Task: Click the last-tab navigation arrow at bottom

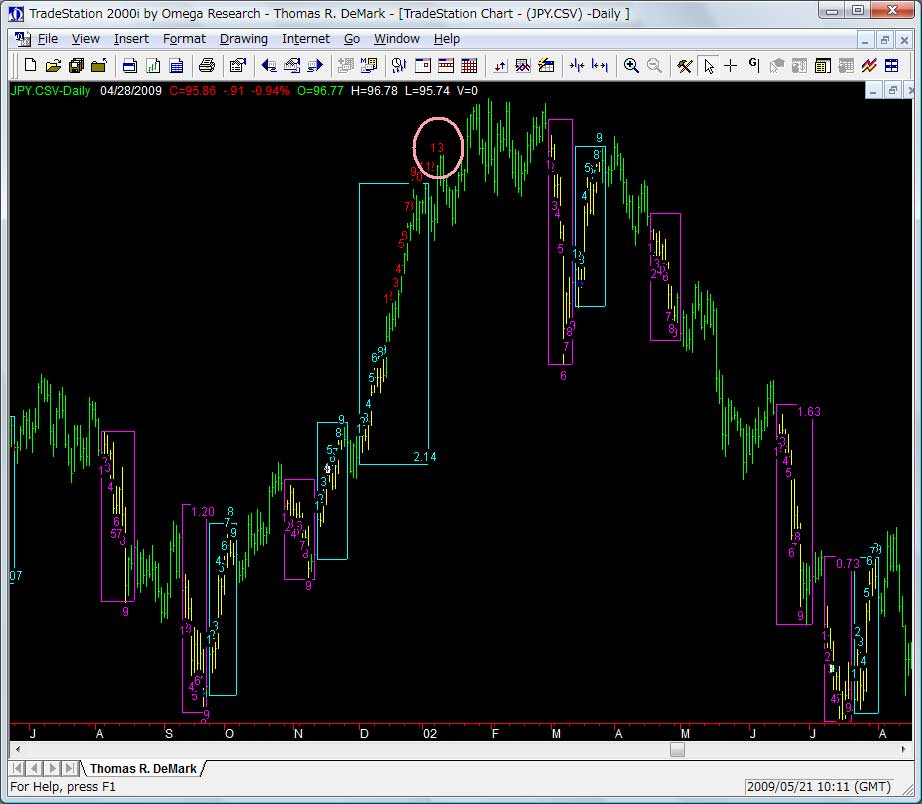Action: [69, 768]
